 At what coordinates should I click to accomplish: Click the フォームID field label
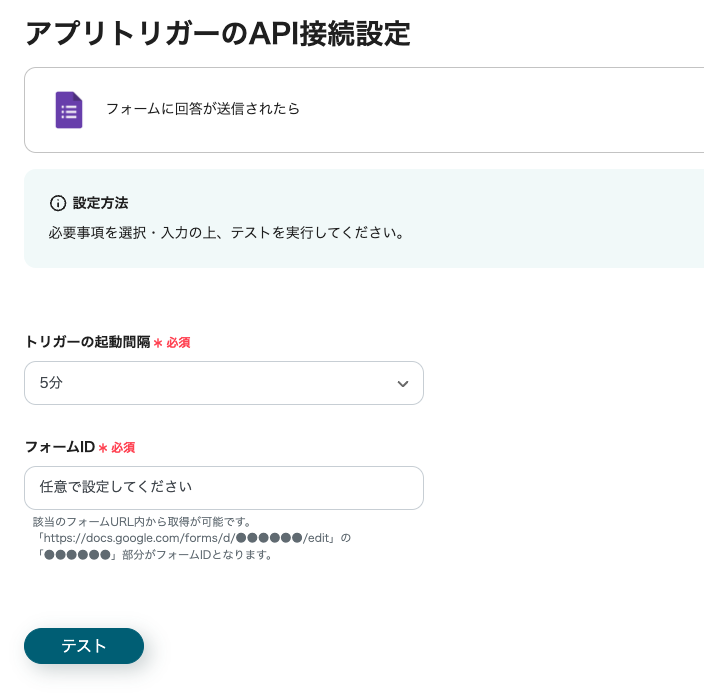tap(59, 447)
